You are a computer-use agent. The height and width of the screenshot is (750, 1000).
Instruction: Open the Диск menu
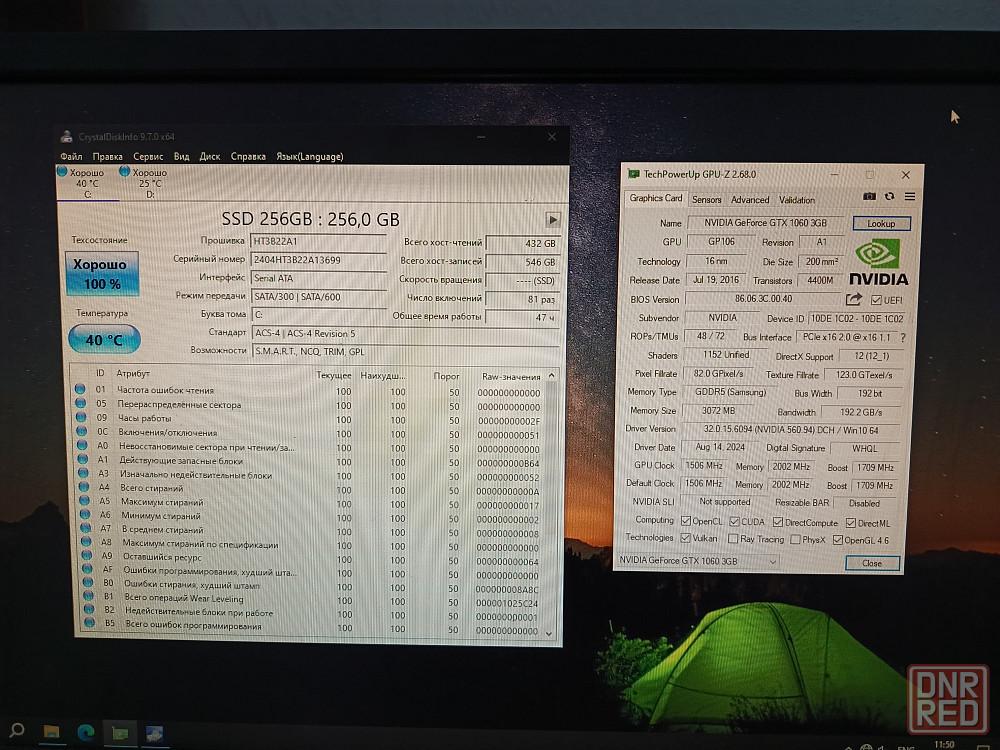coord(210,156)
